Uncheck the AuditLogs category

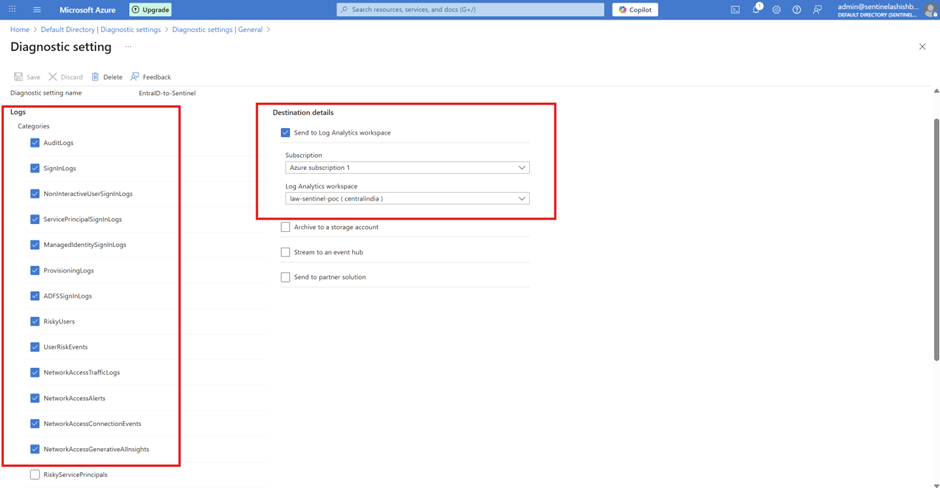coord(35,143)
